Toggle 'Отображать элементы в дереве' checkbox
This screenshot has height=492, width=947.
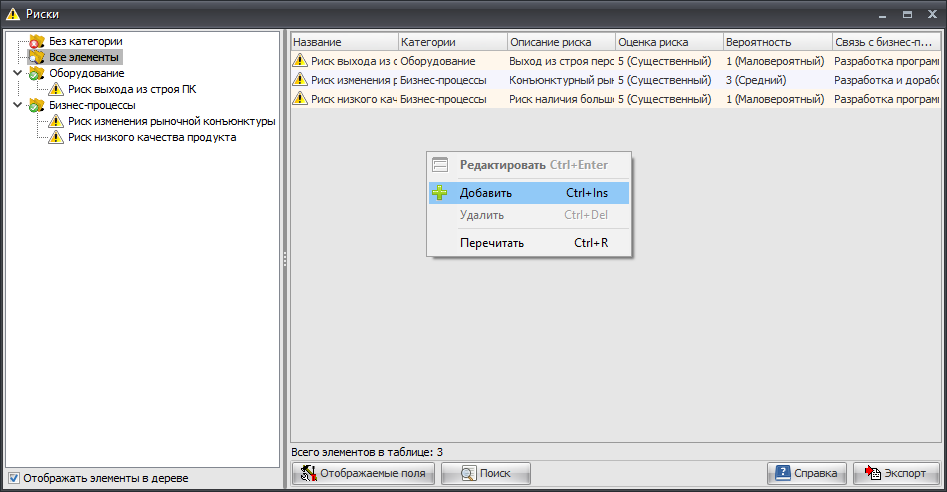coord(13,478)
